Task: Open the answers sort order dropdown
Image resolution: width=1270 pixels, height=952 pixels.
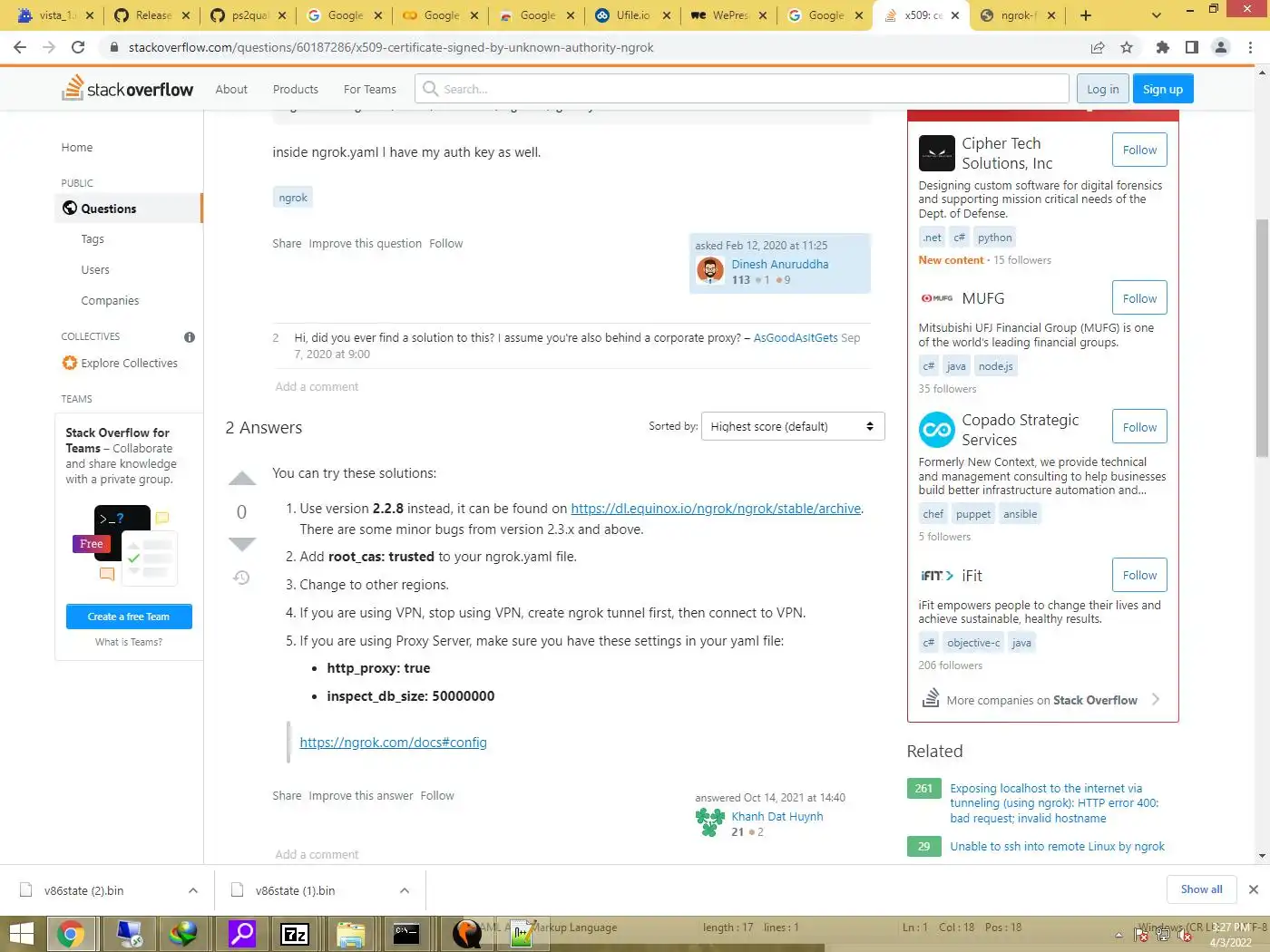Action: 793,426
